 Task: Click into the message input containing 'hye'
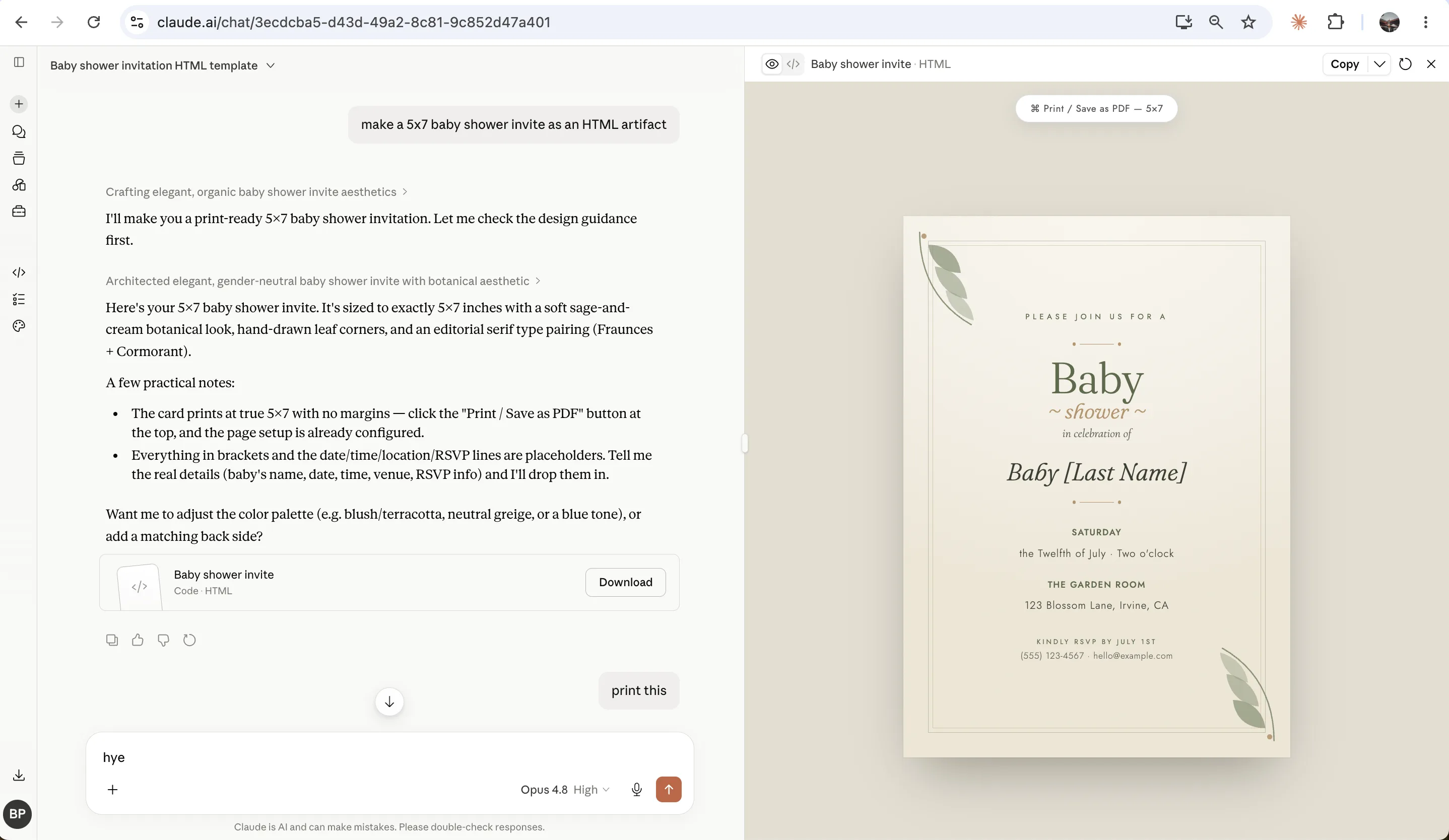[389, 757]
